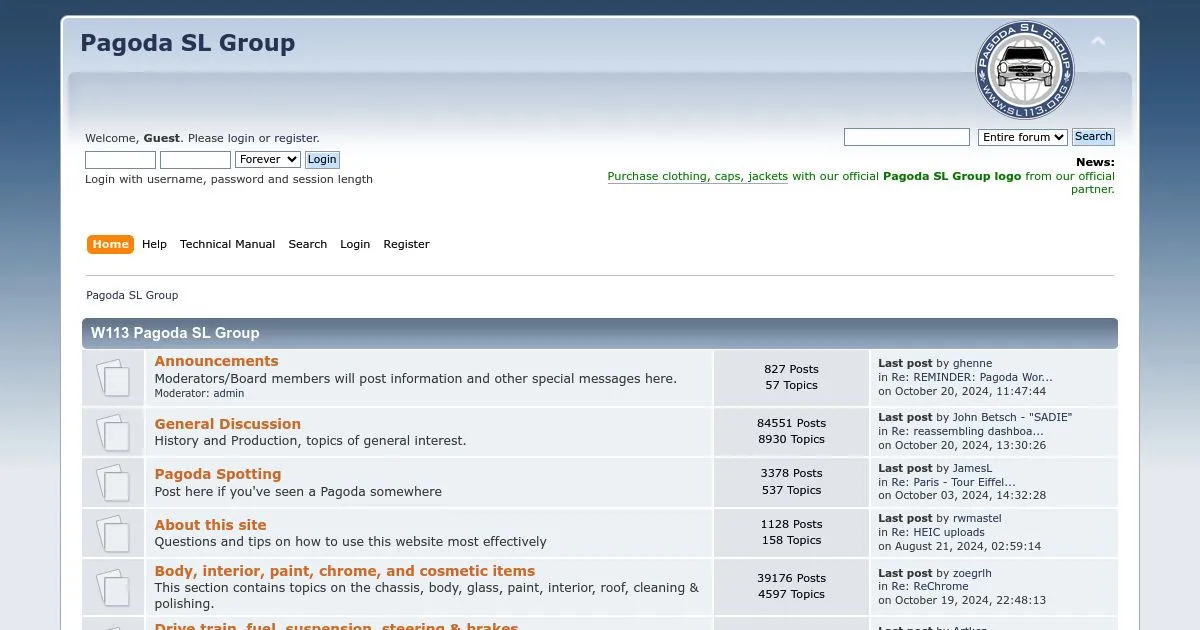1200x630 pixels.
Task: Click the 84551 Posts count text
Action: point(791,423)
